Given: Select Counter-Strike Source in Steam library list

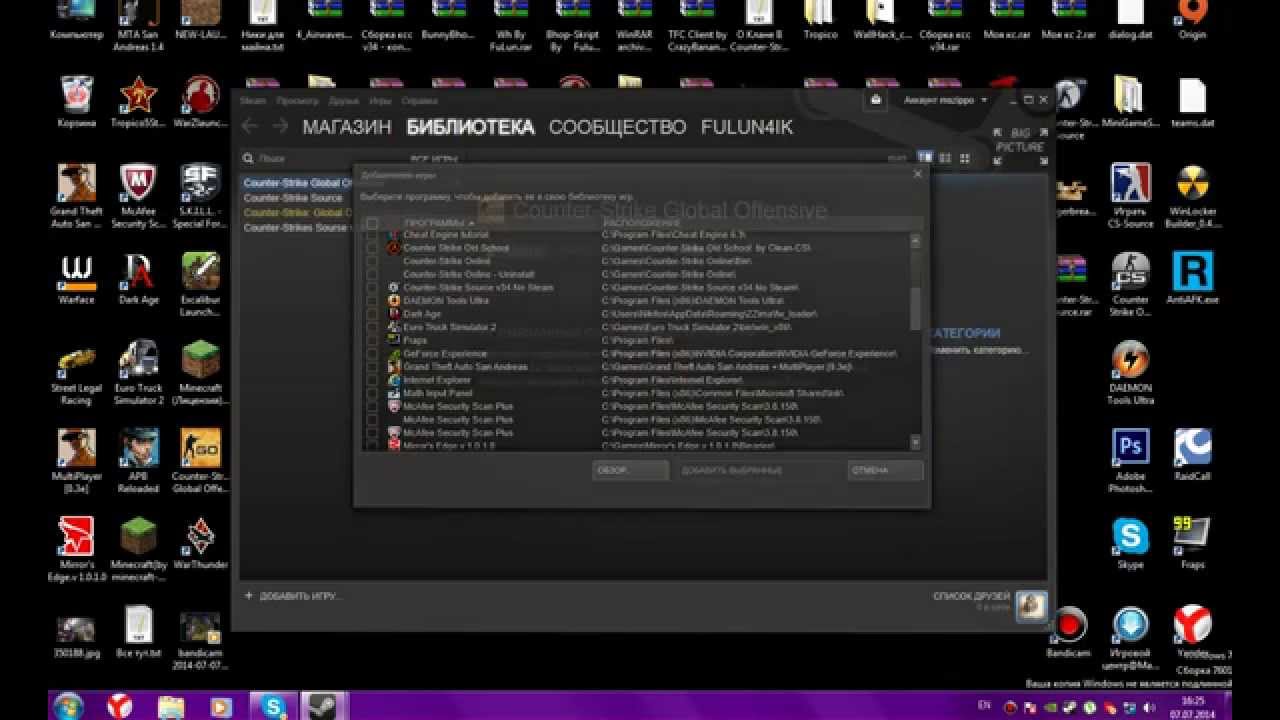Looking at the screenshot, I should [293, 198].
